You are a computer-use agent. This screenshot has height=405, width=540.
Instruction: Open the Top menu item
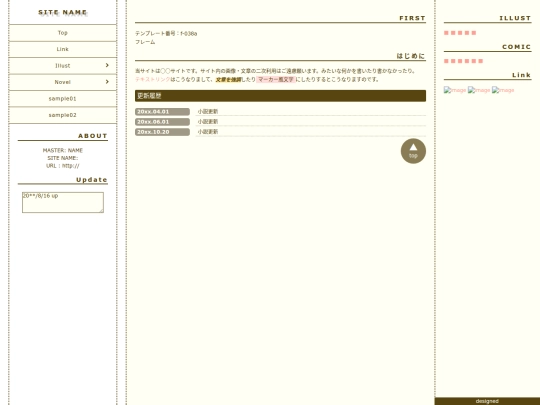63,33
